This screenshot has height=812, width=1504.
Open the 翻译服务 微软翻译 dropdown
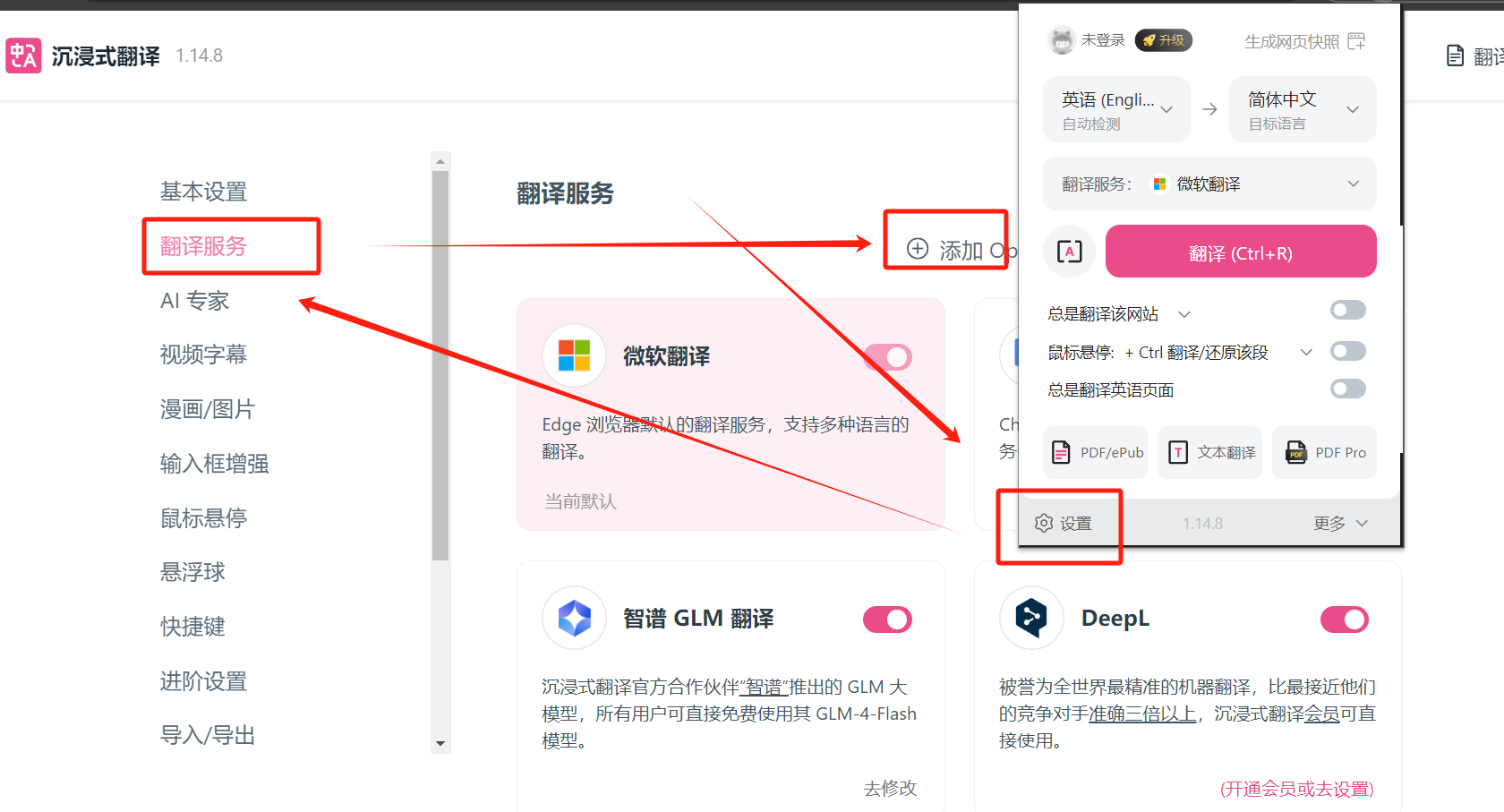pos(1209,184)
